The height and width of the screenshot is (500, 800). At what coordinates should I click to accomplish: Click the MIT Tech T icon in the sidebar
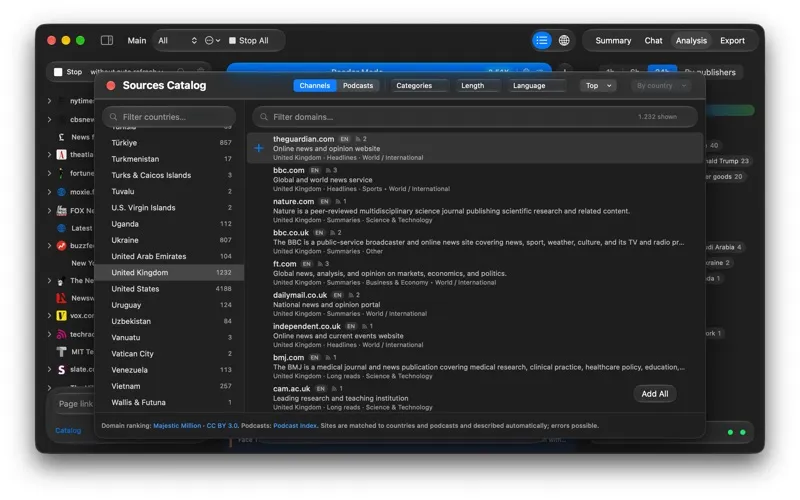pos(61,352)
